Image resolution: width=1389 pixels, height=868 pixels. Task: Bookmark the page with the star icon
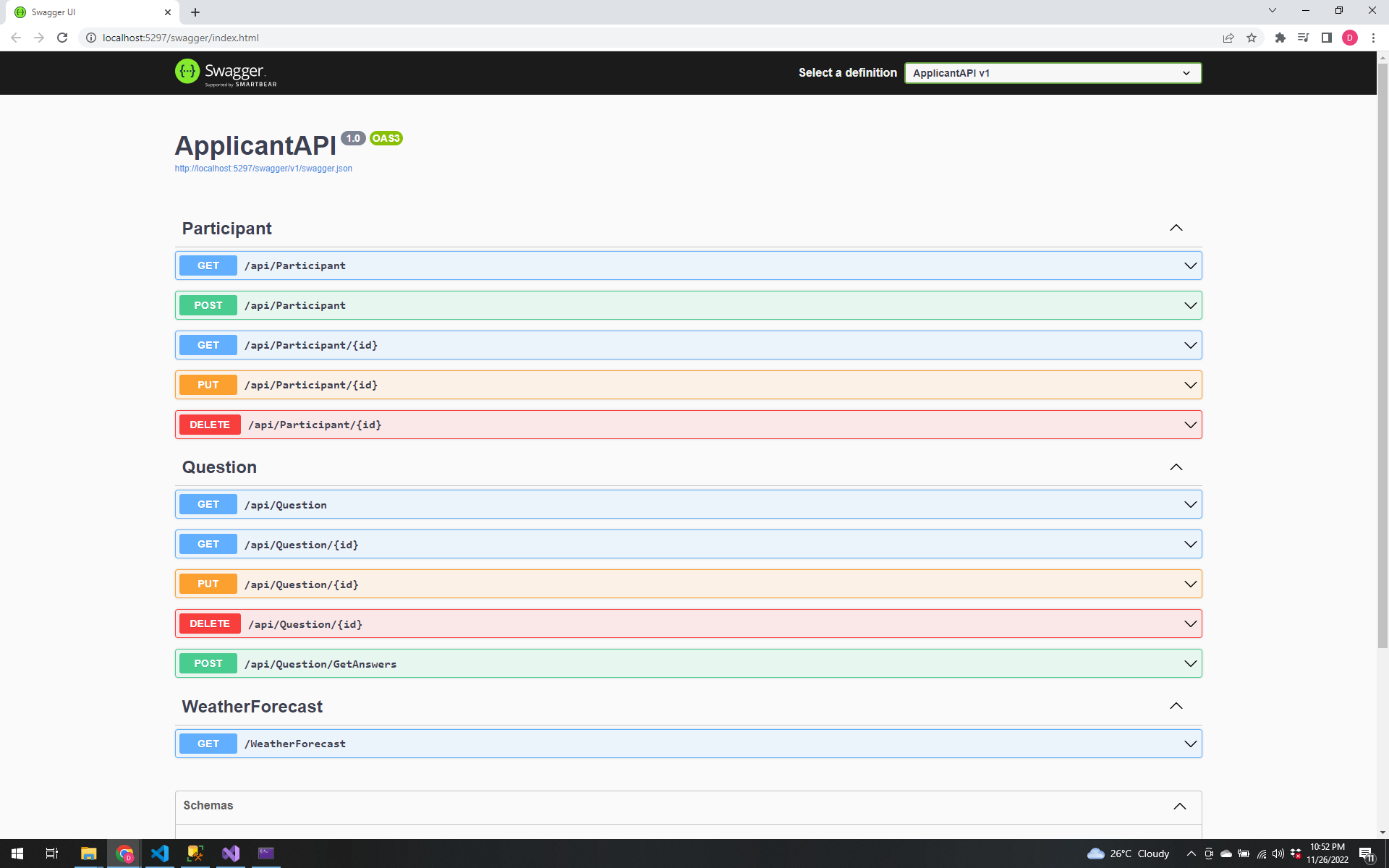1252,38
